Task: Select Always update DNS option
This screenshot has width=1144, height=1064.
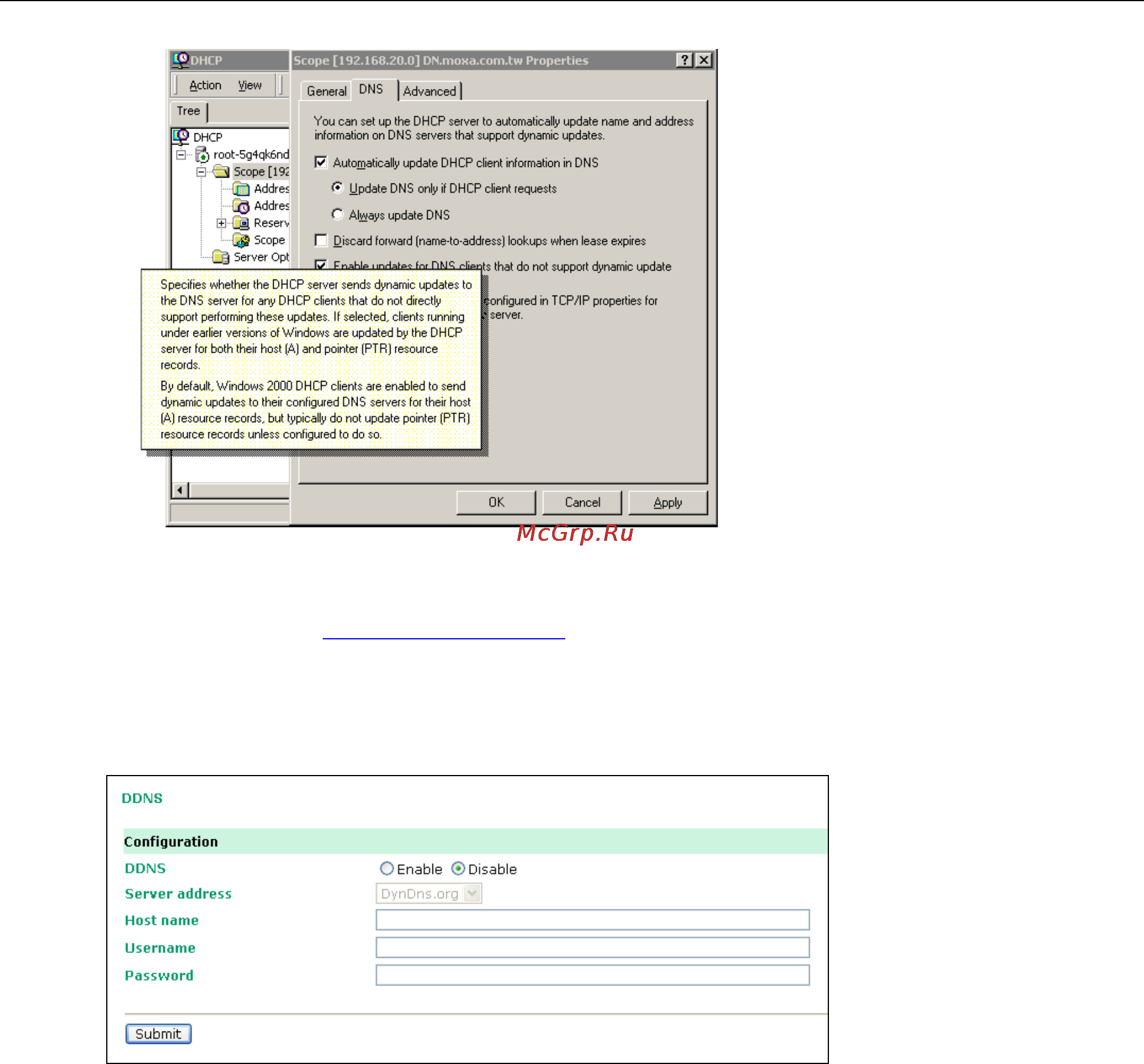Action: [337, 214]
